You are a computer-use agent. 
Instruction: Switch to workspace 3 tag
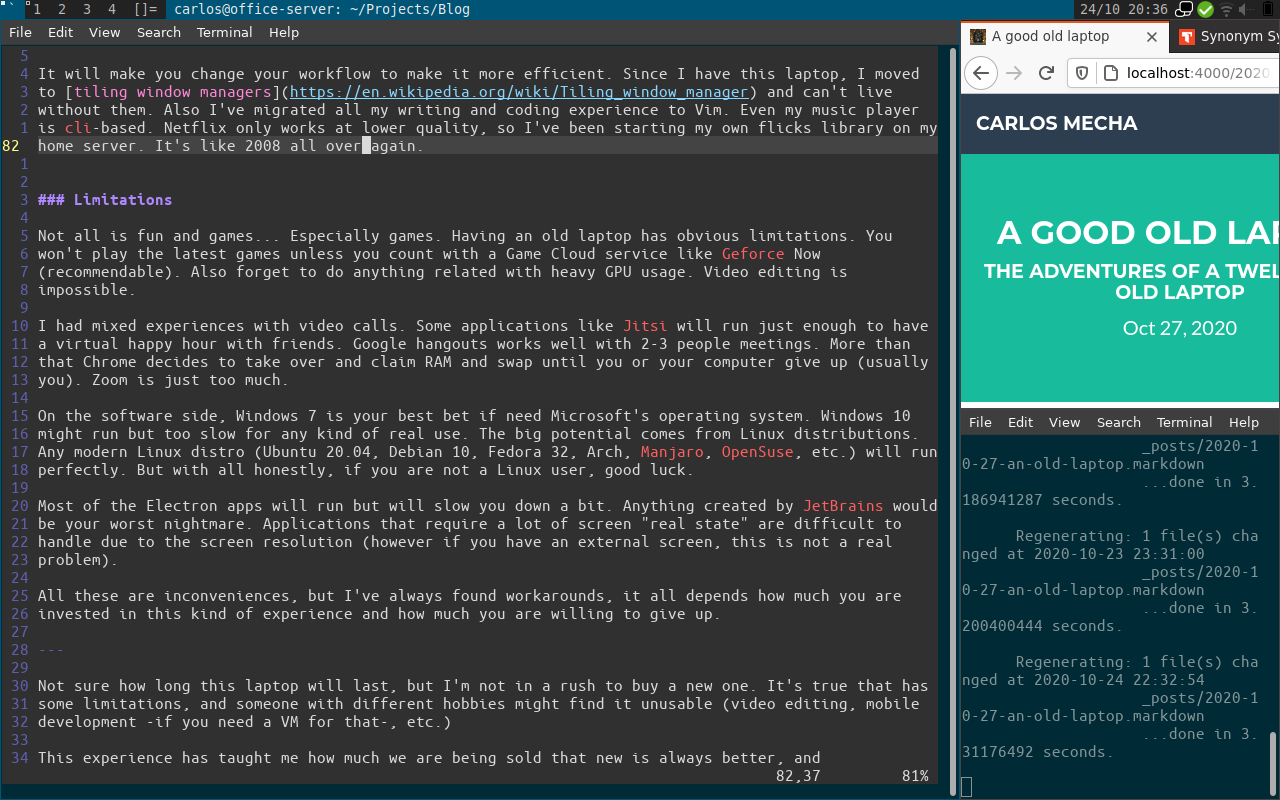coord(87,9)
